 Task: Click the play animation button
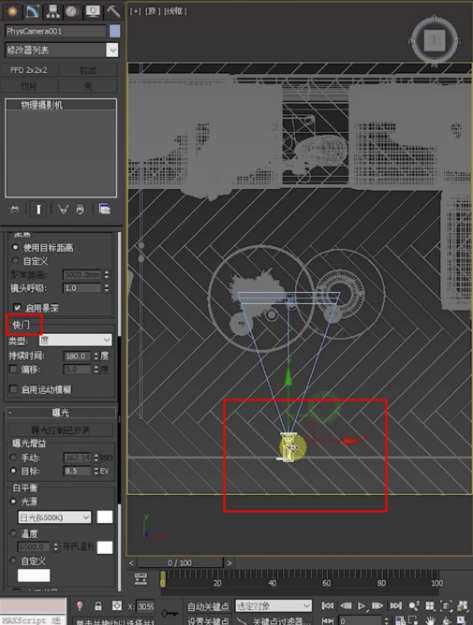[x=362, y=606]
